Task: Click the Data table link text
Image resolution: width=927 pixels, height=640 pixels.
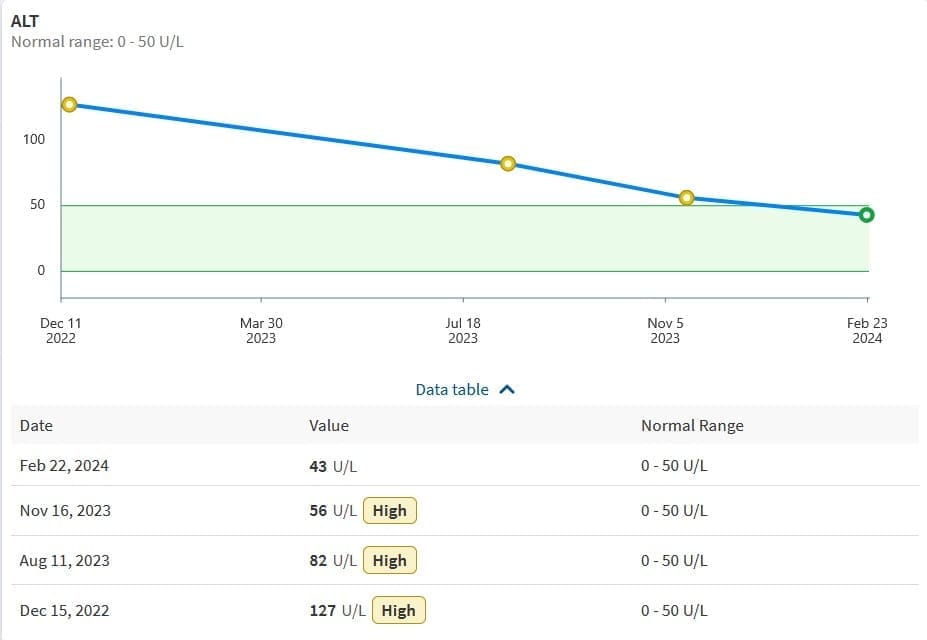Action: (x=452, y=390)
